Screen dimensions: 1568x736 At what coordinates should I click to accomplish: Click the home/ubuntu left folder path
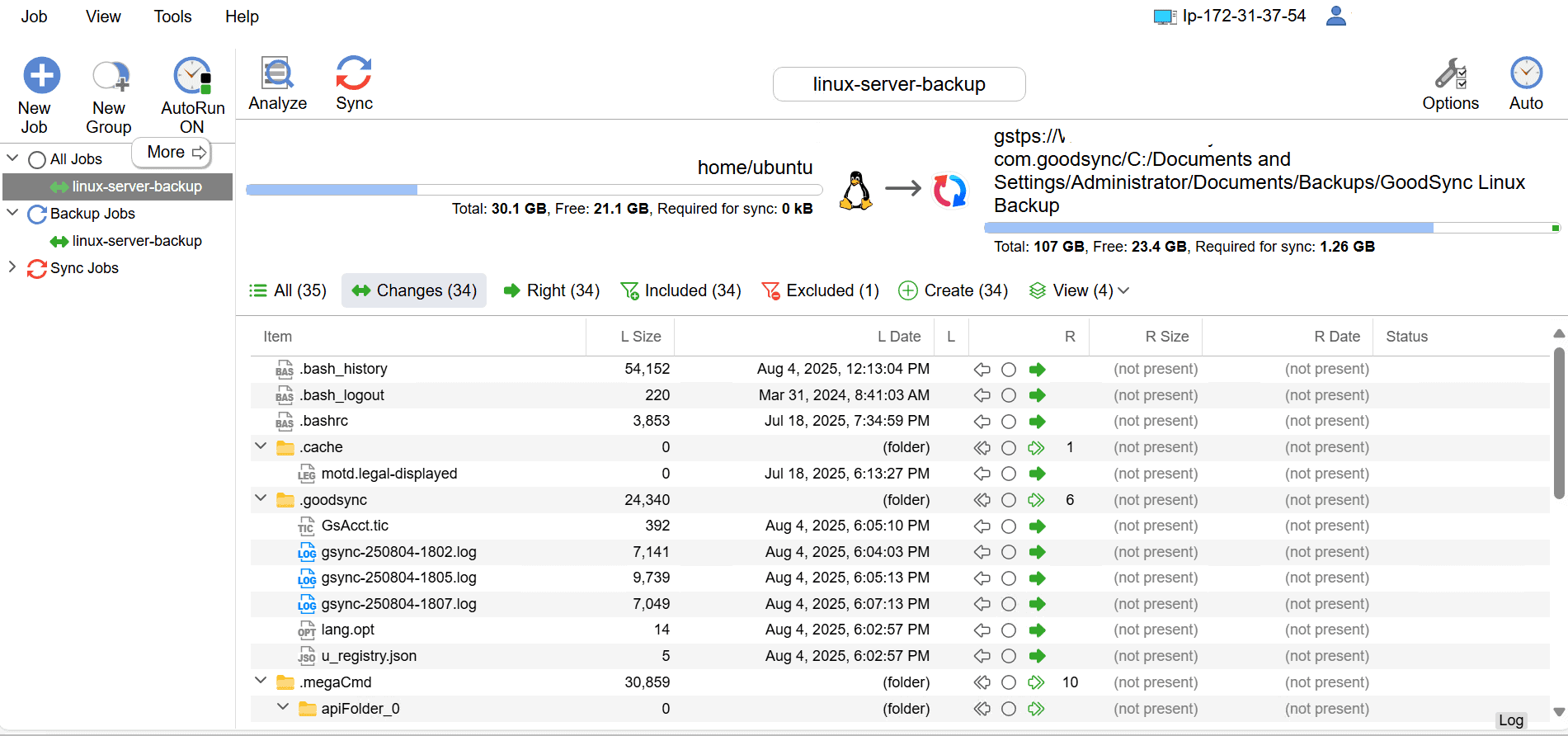755,167
